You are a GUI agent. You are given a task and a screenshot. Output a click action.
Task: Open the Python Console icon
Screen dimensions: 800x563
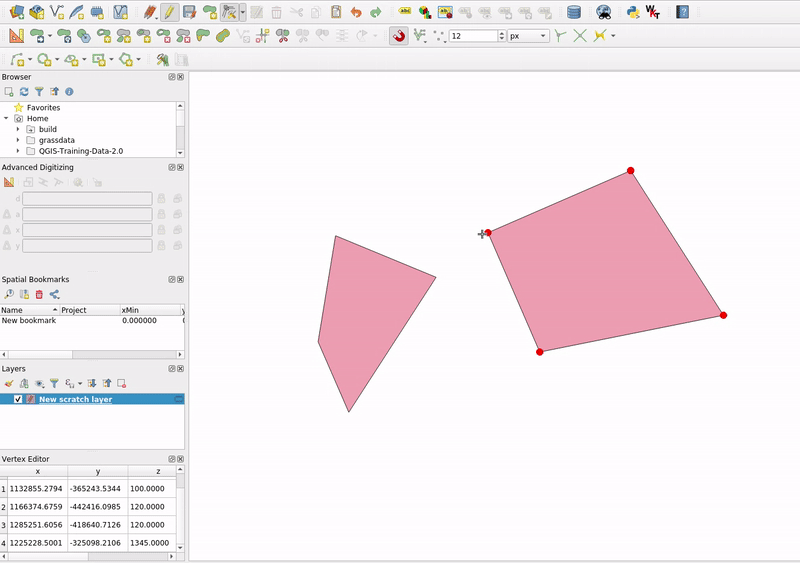[633, 11]
